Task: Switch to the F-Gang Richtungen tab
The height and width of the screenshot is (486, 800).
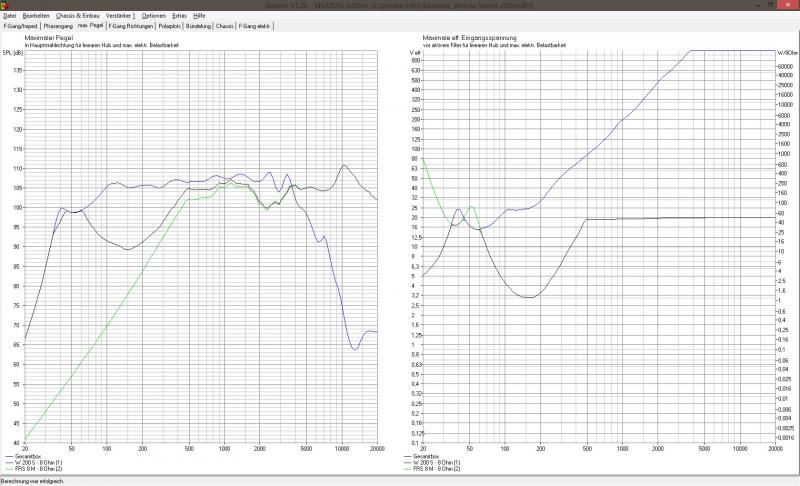Action: [x=131, y=26]
